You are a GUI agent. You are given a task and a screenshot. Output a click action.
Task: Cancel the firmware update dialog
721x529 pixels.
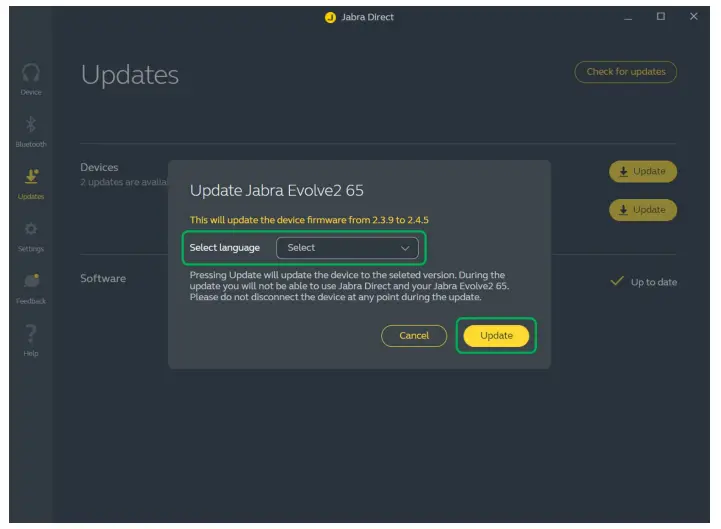click(x=414, y=336)
